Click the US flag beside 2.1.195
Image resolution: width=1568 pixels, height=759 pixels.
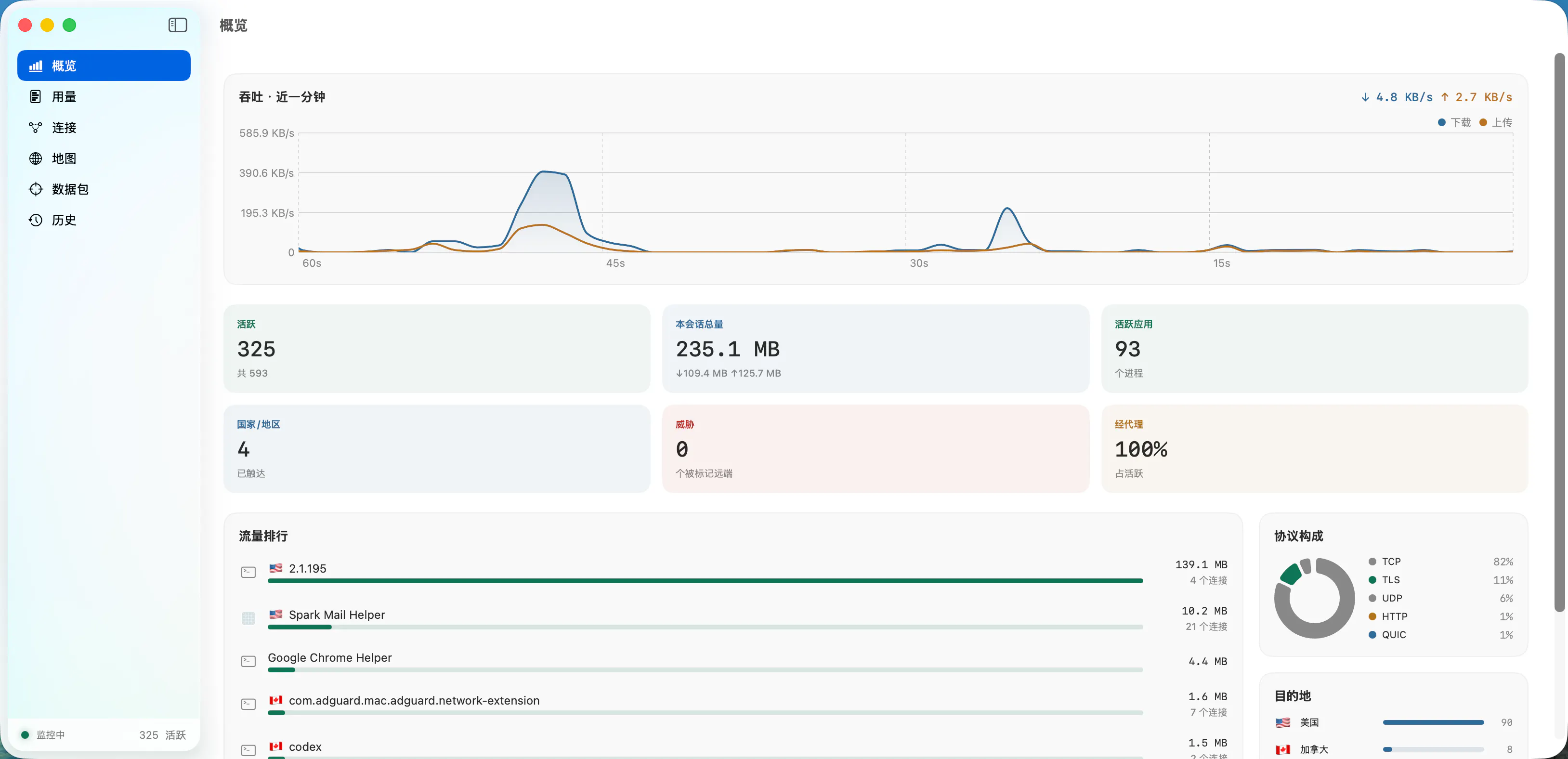tap(276, 568)
